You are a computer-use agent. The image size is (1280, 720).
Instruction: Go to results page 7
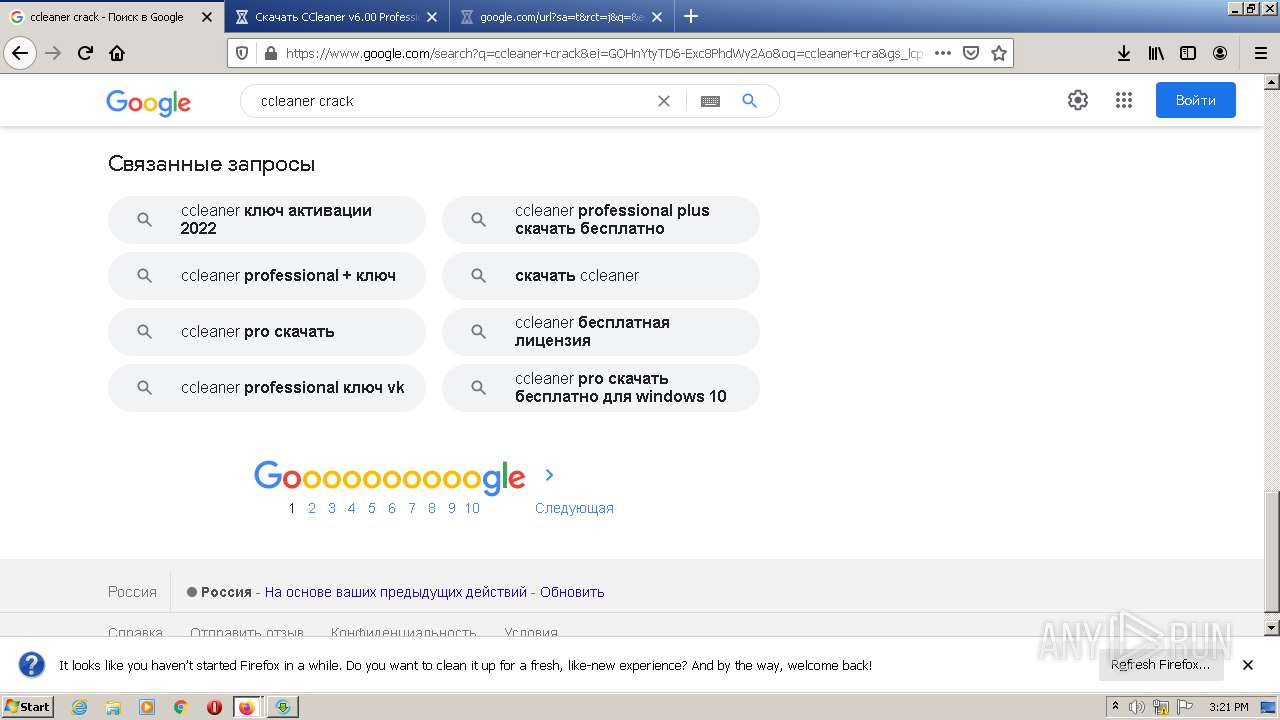click(411, 508)
